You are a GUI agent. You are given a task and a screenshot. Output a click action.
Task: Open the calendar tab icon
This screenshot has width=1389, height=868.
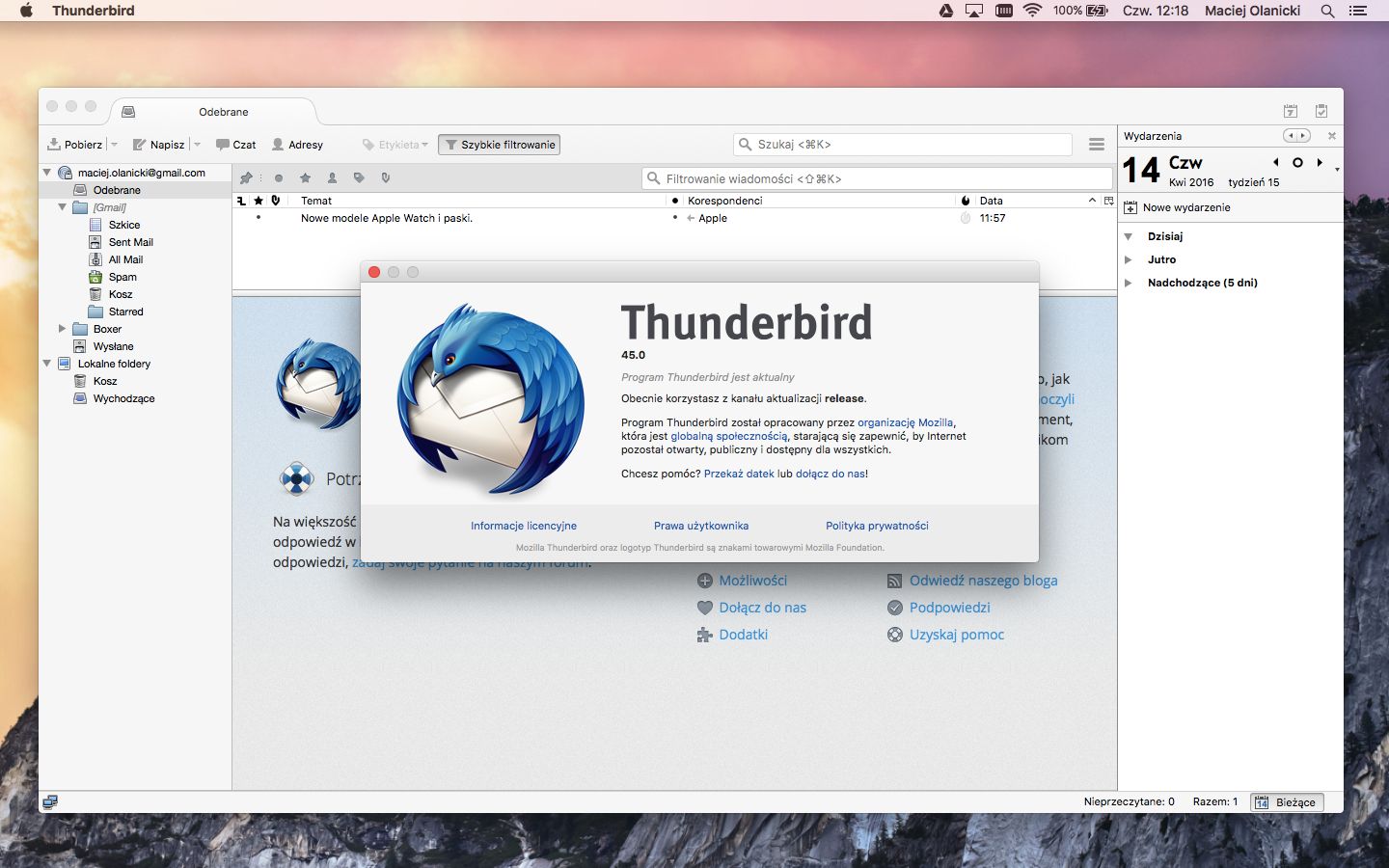click(x=1291, y=111)
